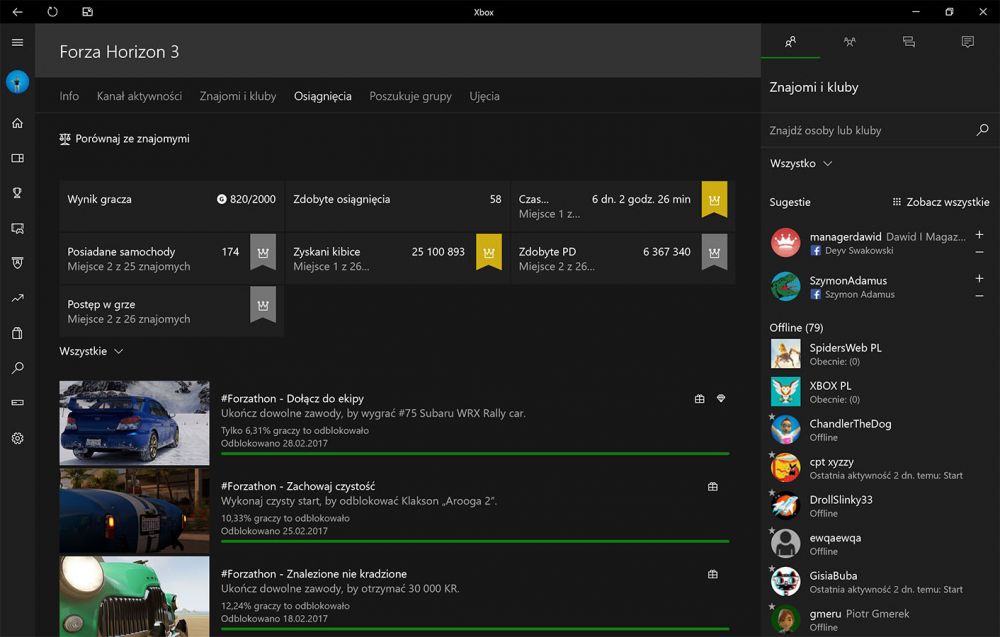Click the search magnifier in Znajdź osoby field
Screen dimensions: 1000x637
pos(982,129)
